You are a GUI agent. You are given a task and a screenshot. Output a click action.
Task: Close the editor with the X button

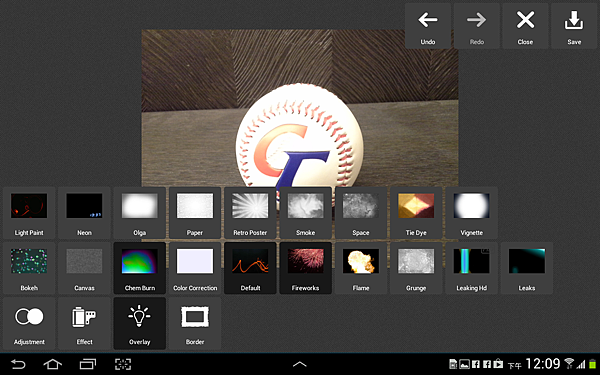pyautogui.click(x=525, y=26)
